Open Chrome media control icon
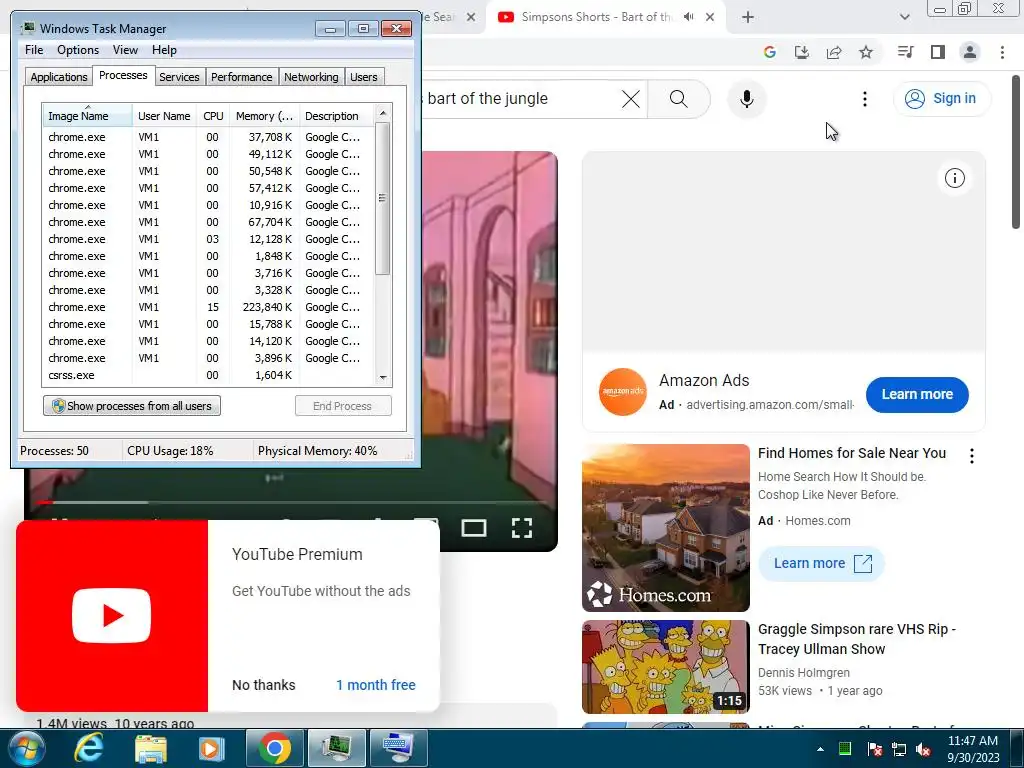Screen dimensions: 1024x768 tap(905, 52)
